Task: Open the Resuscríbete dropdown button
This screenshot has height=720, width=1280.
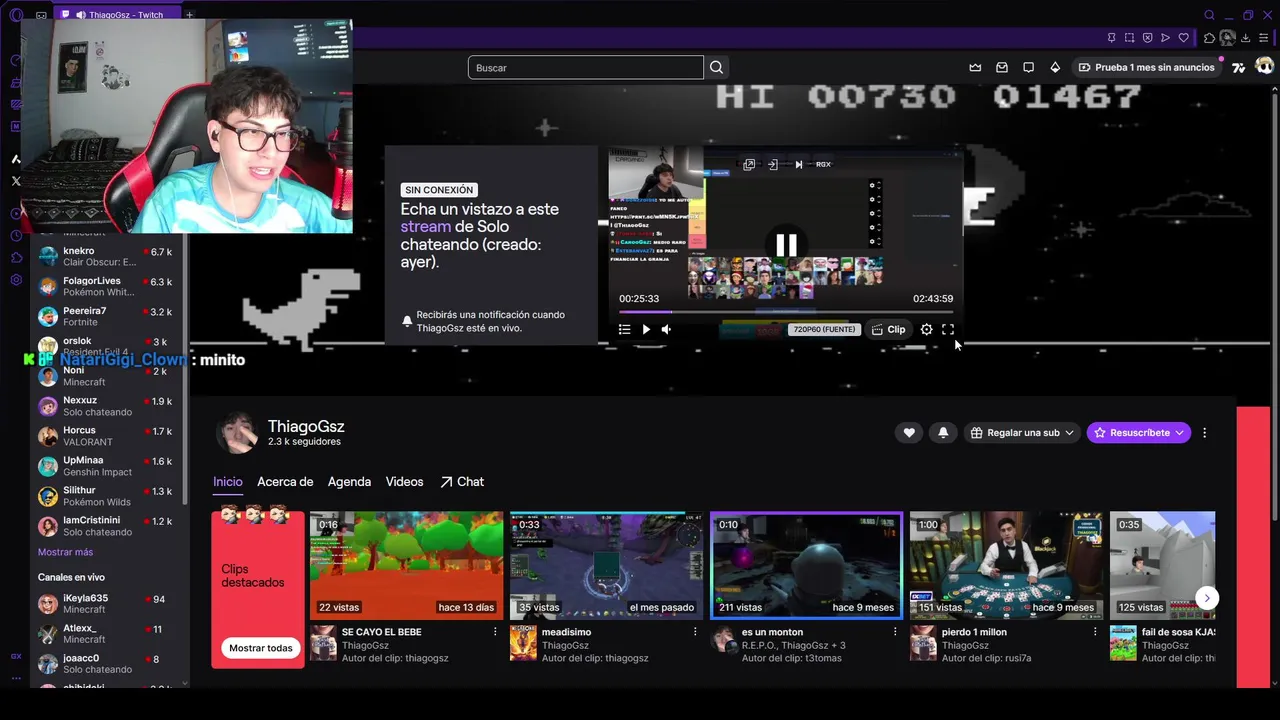Action: [1138, 433]
